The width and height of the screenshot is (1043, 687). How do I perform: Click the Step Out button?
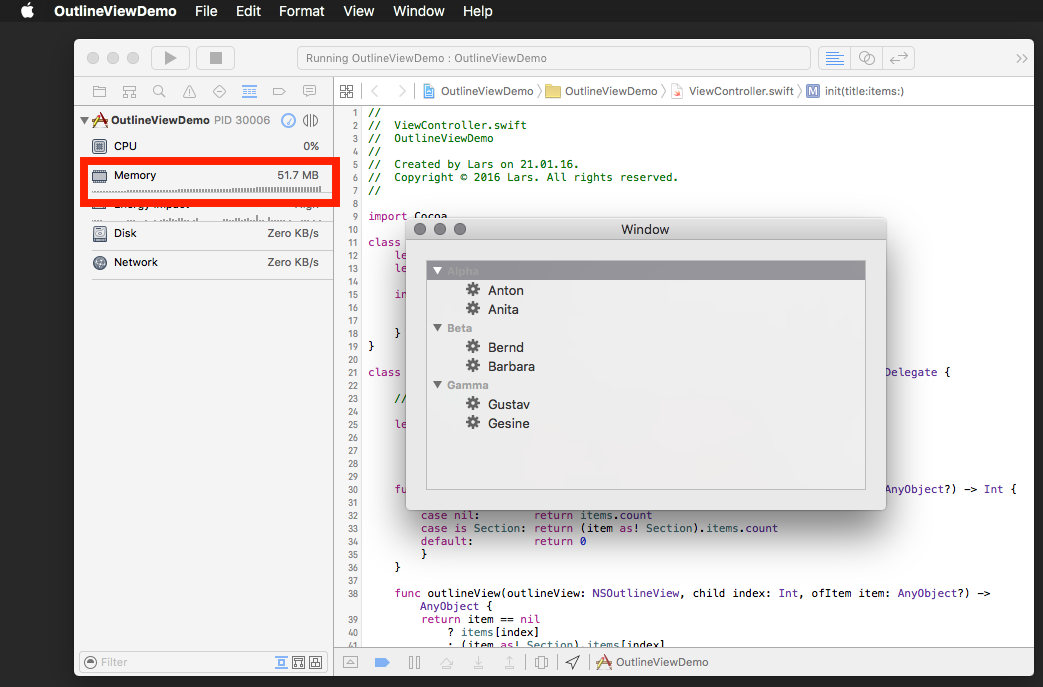point(509,662)
